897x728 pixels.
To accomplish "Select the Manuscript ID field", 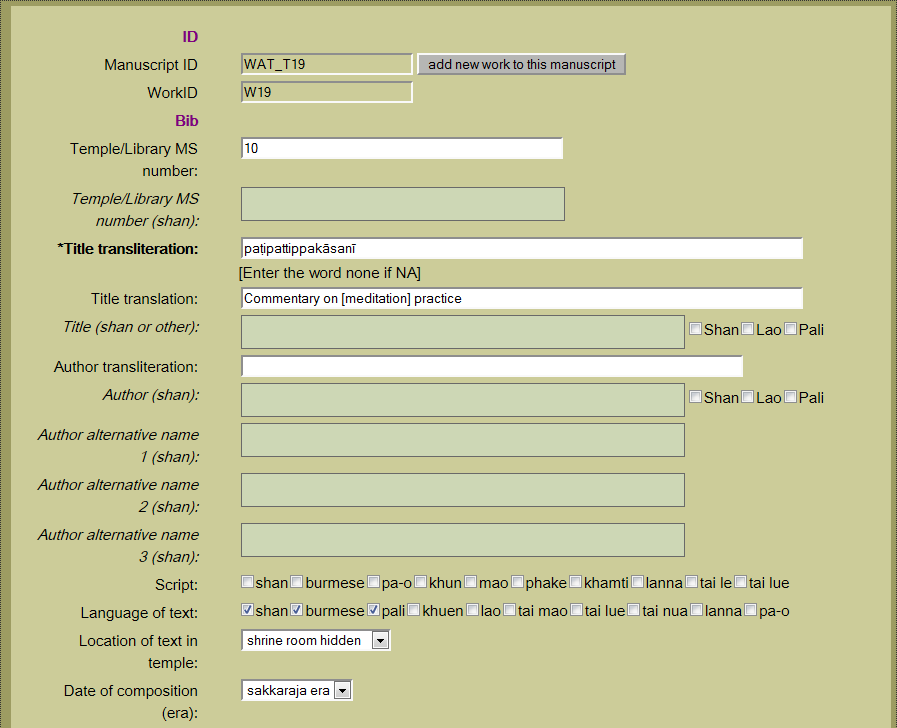I will pyautogui.click(x=327, y=64).
